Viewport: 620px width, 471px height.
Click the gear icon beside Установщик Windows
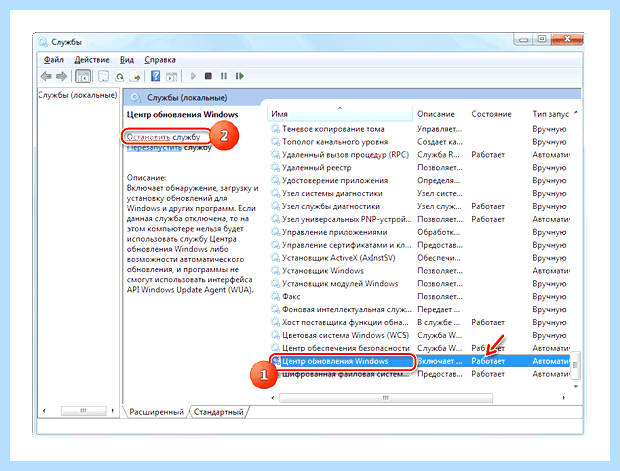(275, 270)
